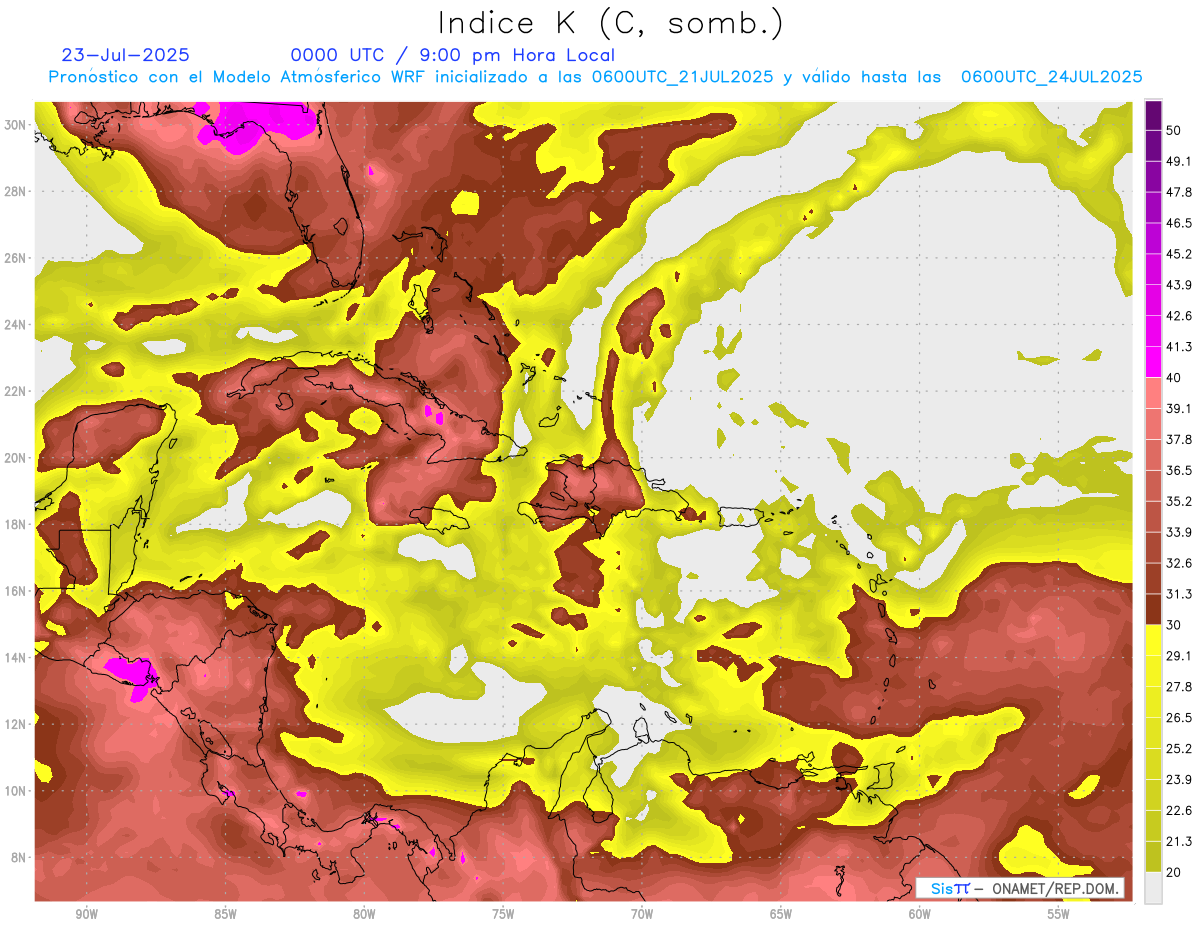The image size is (1200, 927).
Task: Click the 80W longitude label
Action: (x=364, y=914)
